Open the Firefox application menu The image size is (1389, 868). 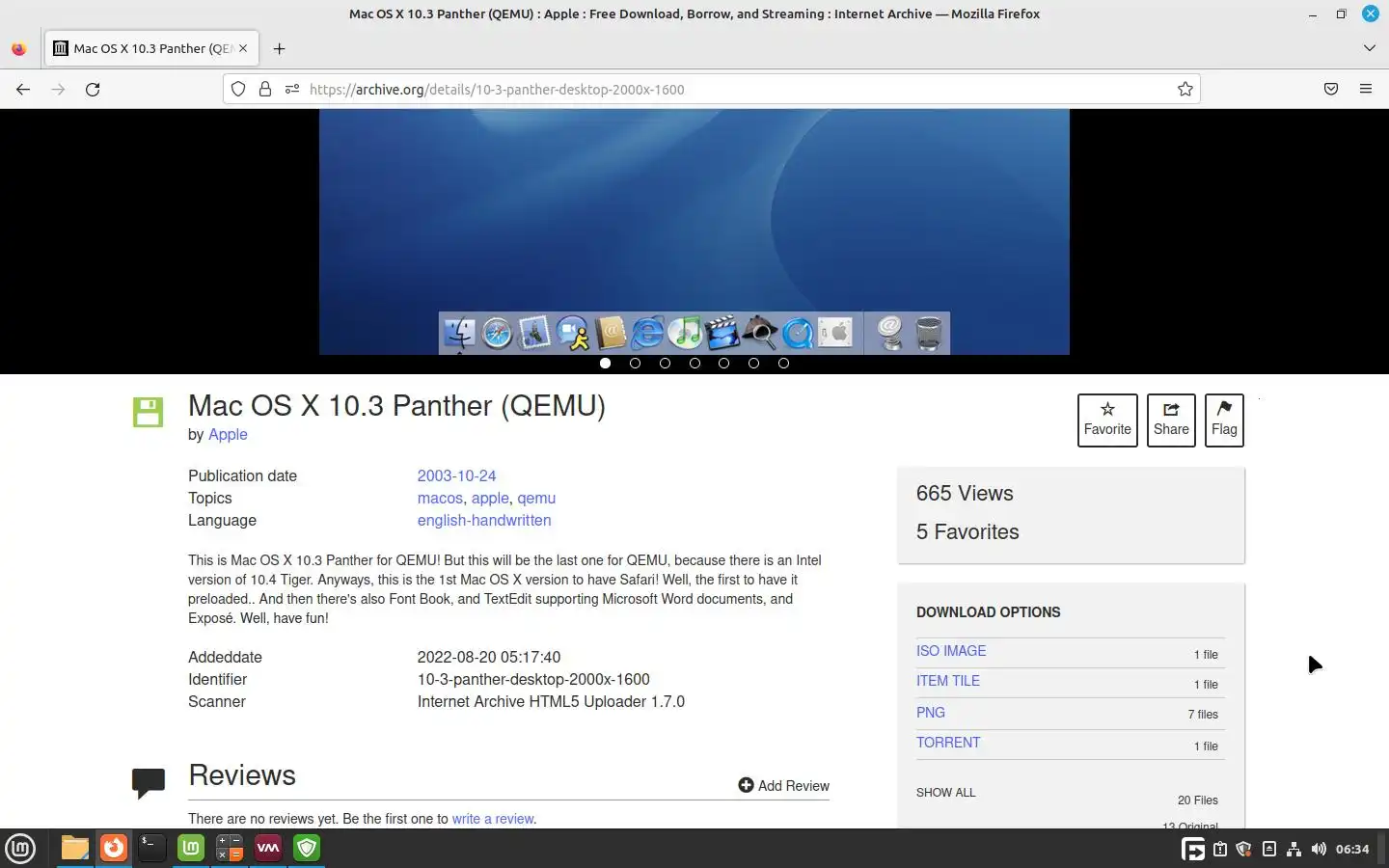click(1365, 89)
